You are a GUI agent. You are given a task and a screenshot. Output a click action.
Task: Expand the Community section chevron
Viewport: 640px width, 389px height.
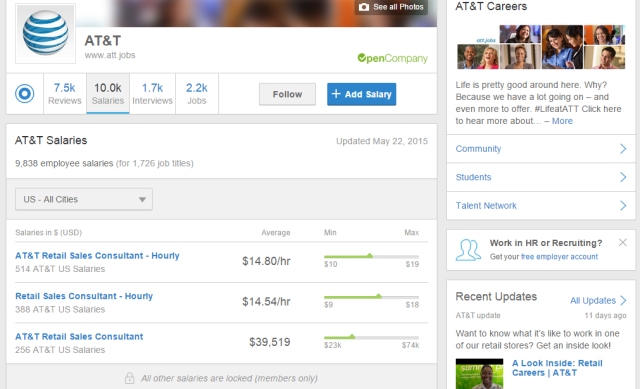coord(623,149)
